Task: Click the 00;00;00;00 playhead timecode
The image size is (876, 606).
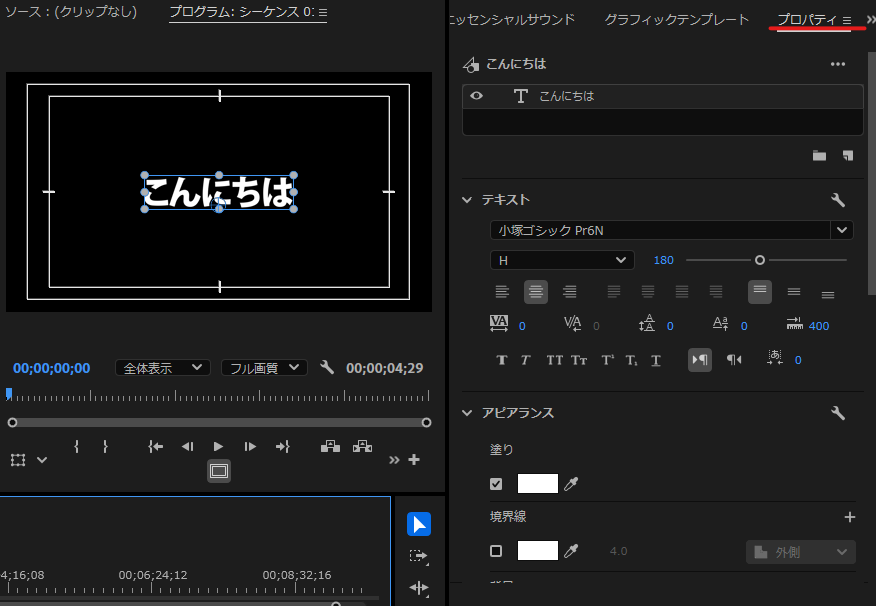Action: [x=52, y=368]
